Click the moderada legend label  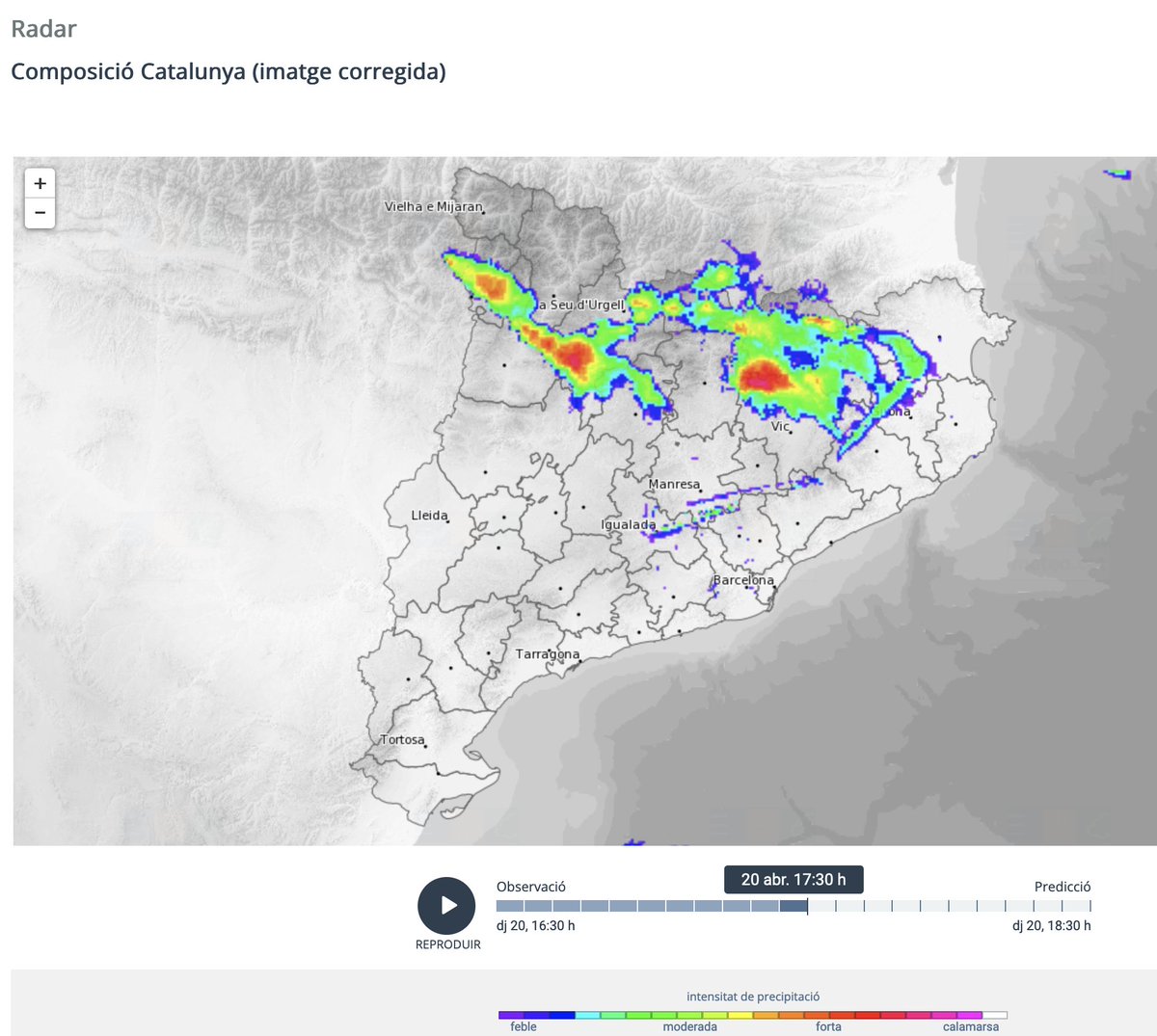(690, 1027)
